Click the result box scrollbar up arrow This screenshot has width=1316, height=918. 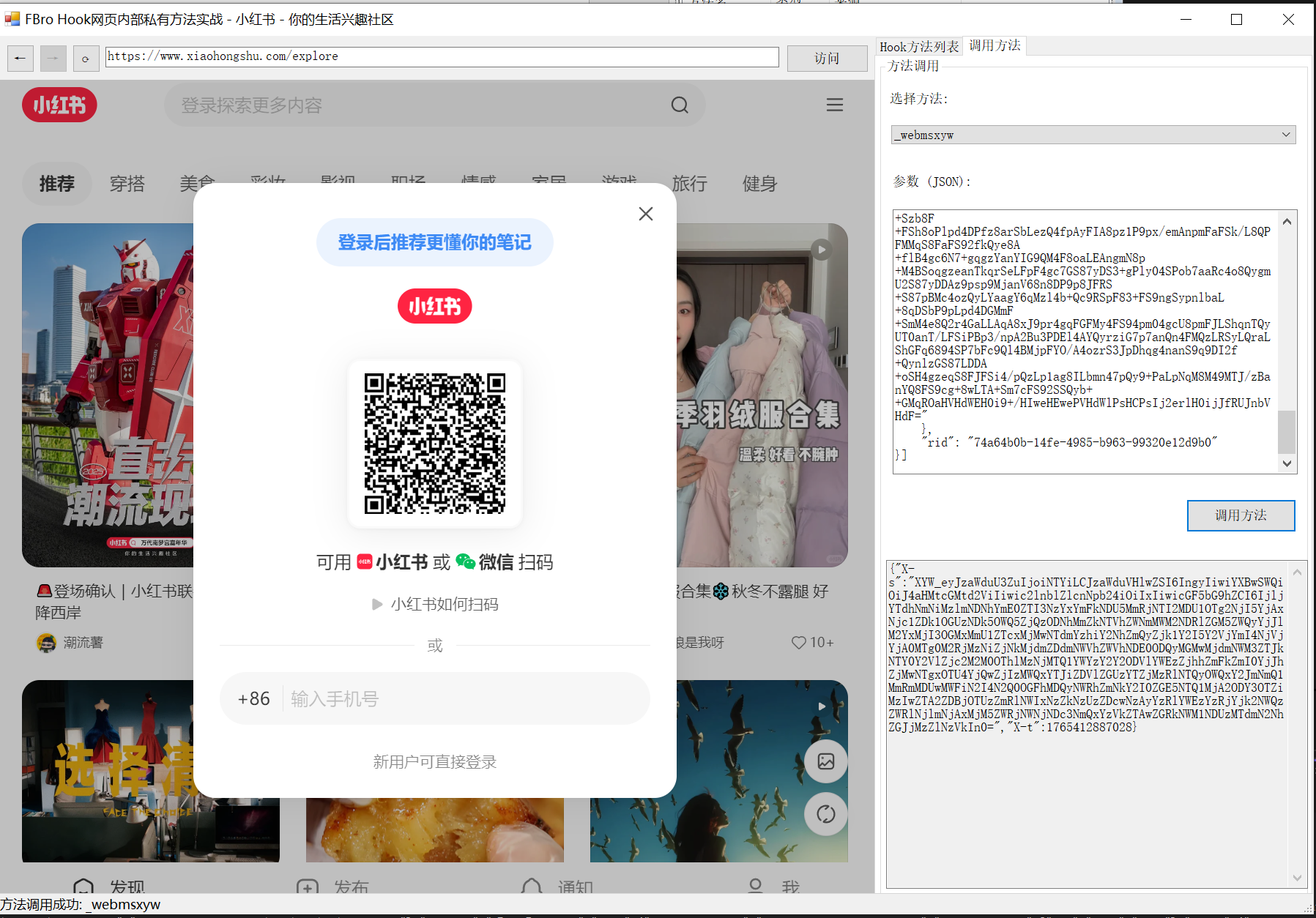coord(1298,571)
